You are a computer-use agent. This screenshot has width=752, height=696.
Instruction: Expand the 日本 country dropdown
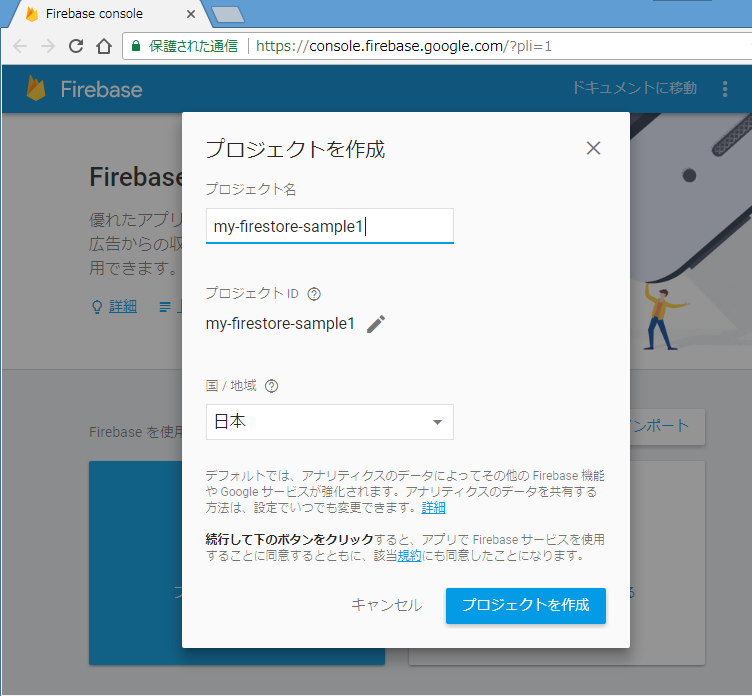(329, 422)
